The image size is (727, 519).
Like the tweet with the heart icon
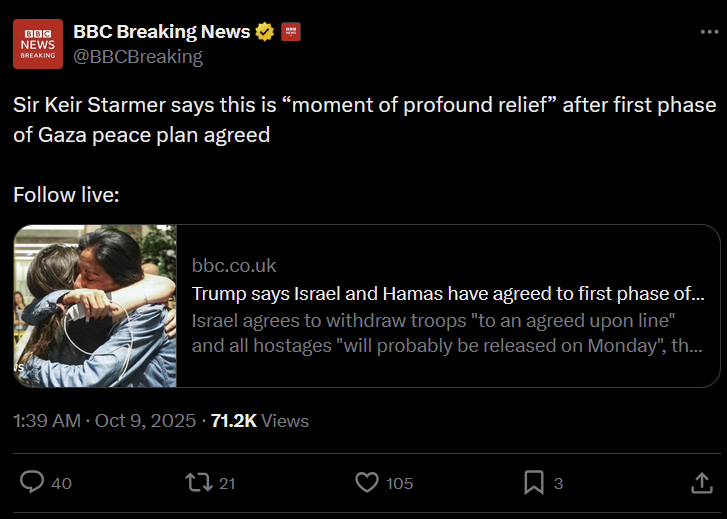coord(367,483)
